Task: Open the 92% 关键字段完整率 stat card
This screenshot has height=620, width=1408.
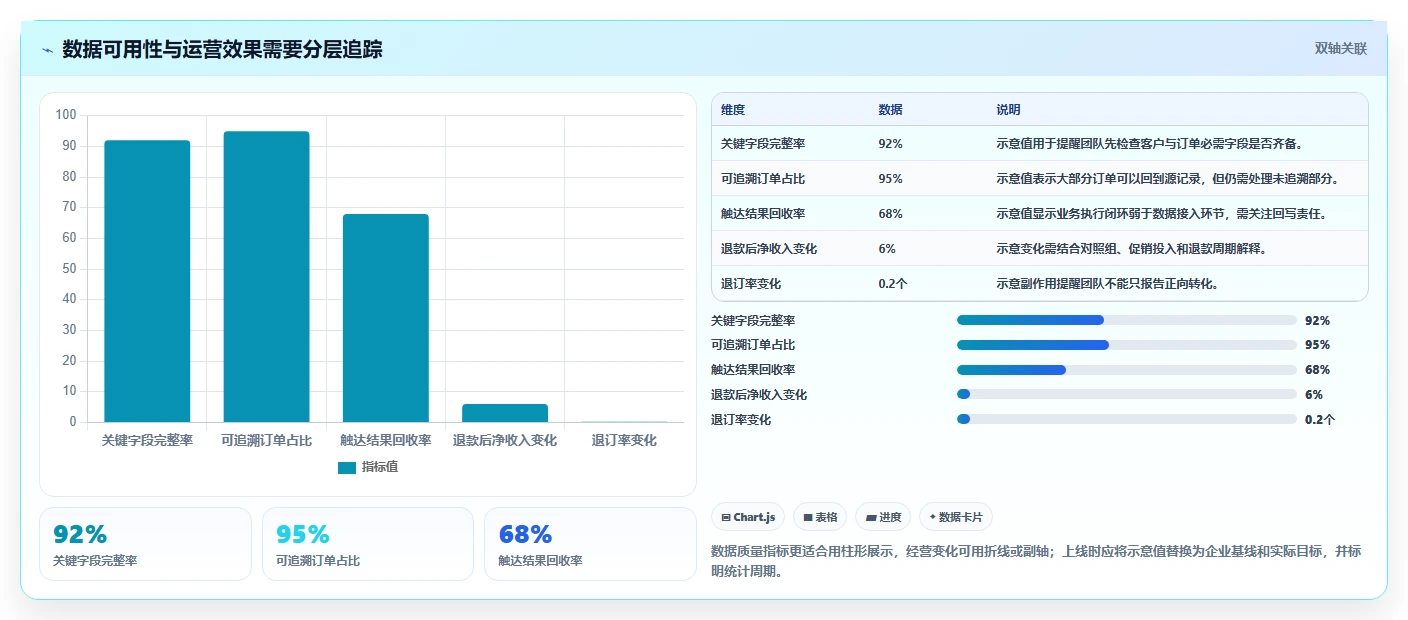Action: click(x=145, y=544)
